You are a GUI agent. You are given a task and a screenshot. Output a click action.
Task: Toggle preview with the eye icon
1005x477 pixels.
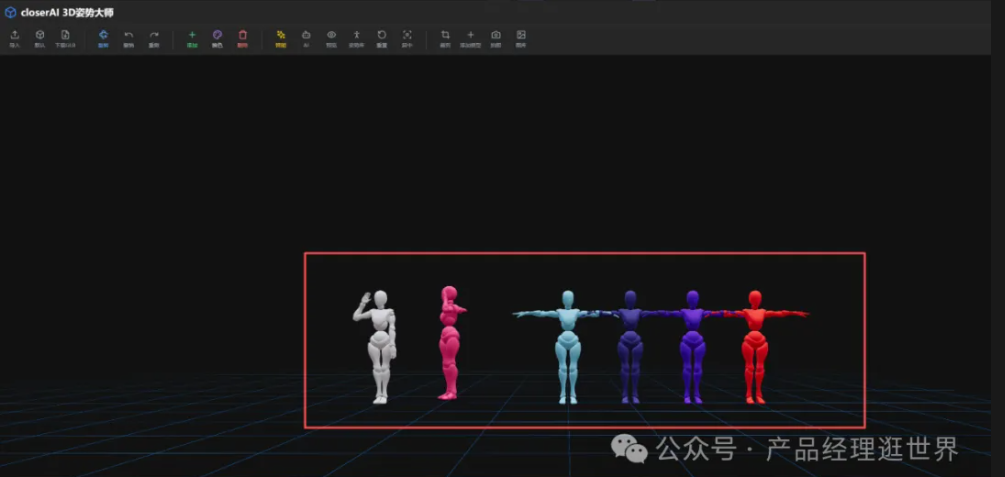click(331, 35)
